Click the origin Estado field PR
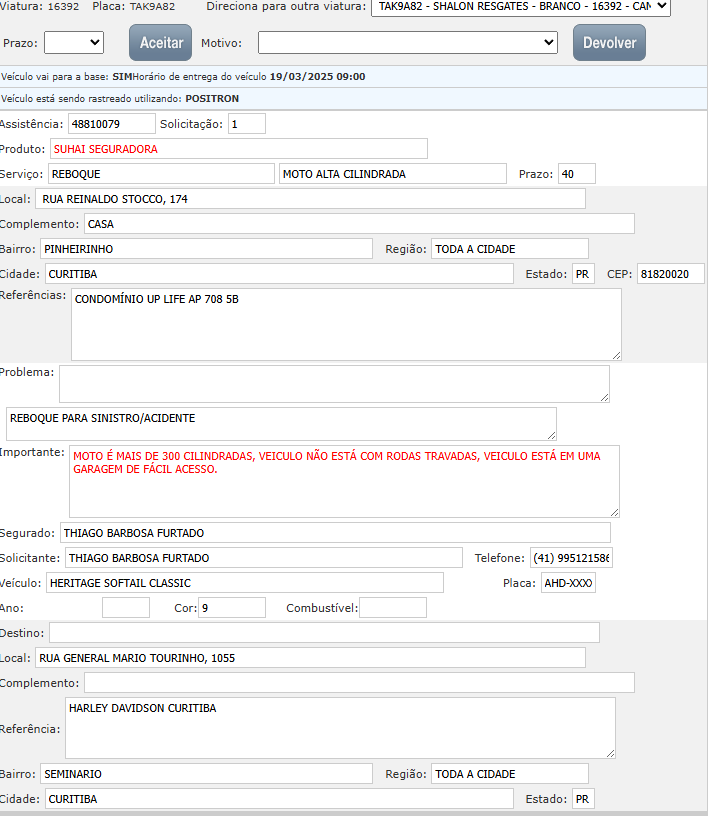The height and width of the screenshot is (816, 709). pos(583,274)
